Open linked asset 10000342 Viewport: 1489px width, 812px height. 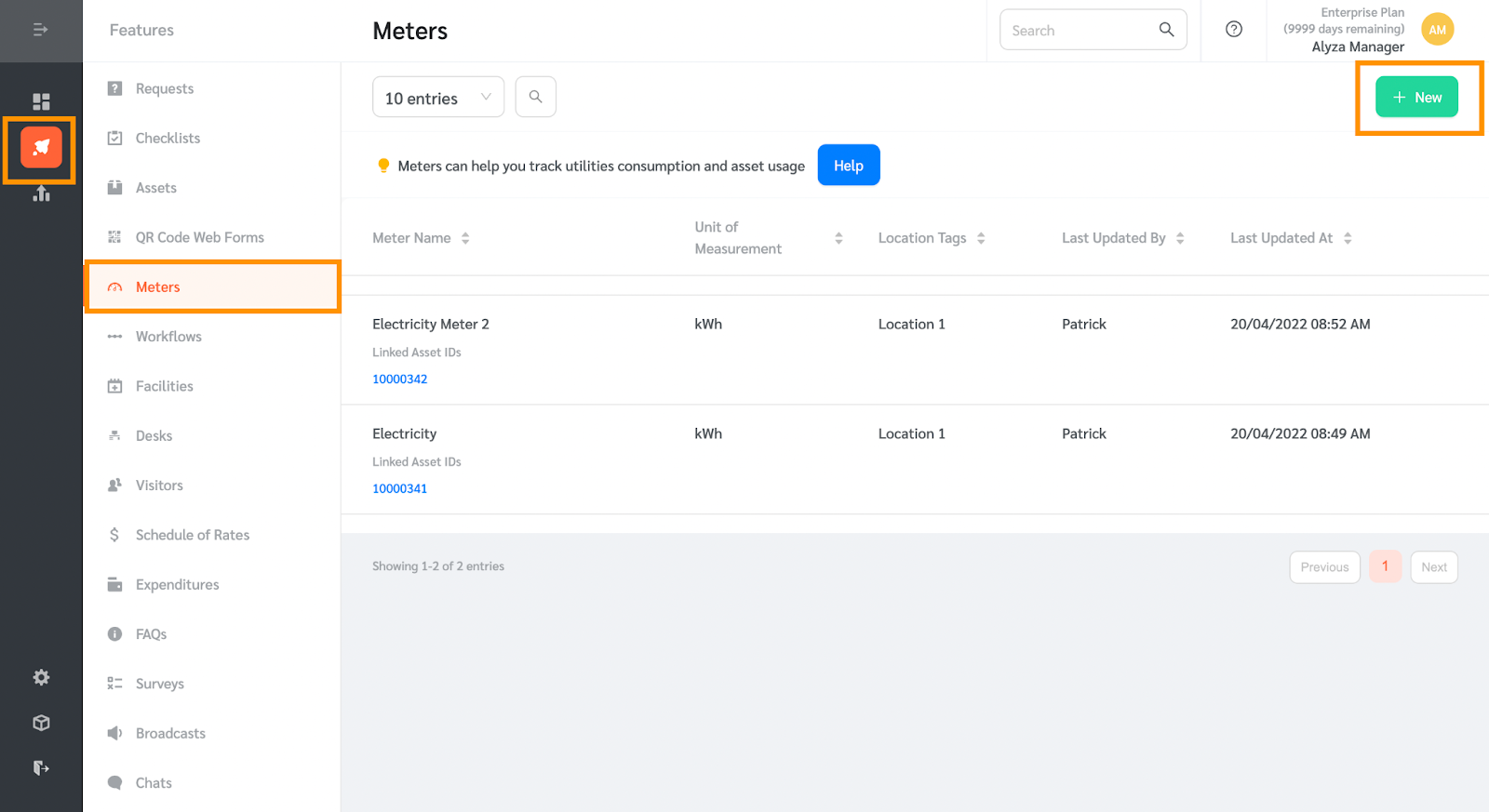click(399, 379)
